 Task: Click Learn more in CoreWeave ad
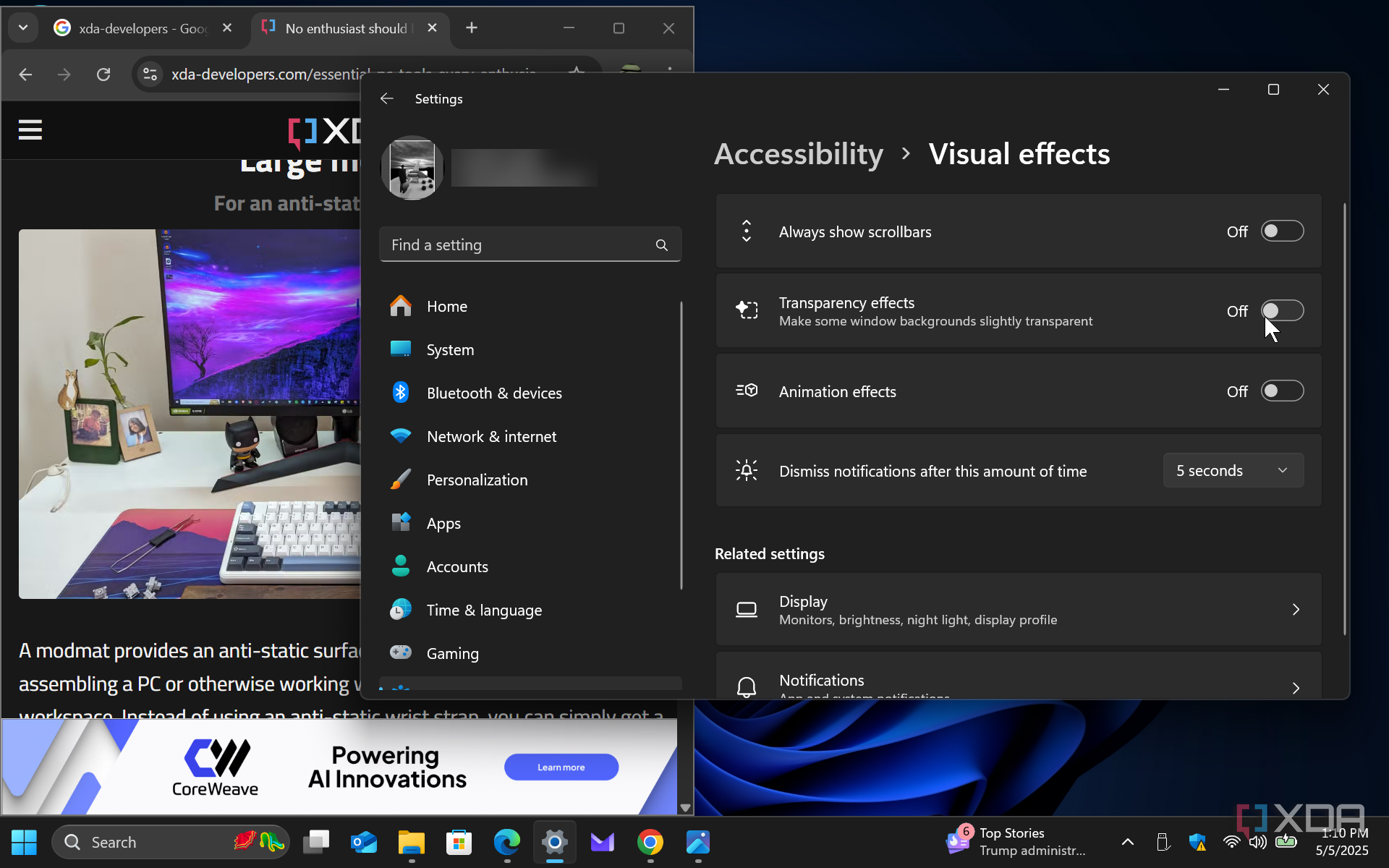[561, 767]
